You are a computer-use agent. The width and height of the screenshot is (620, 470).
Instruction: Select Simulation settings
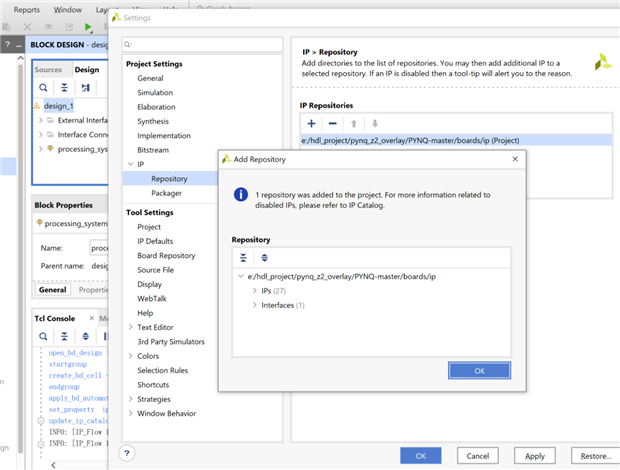coord(155,92)
